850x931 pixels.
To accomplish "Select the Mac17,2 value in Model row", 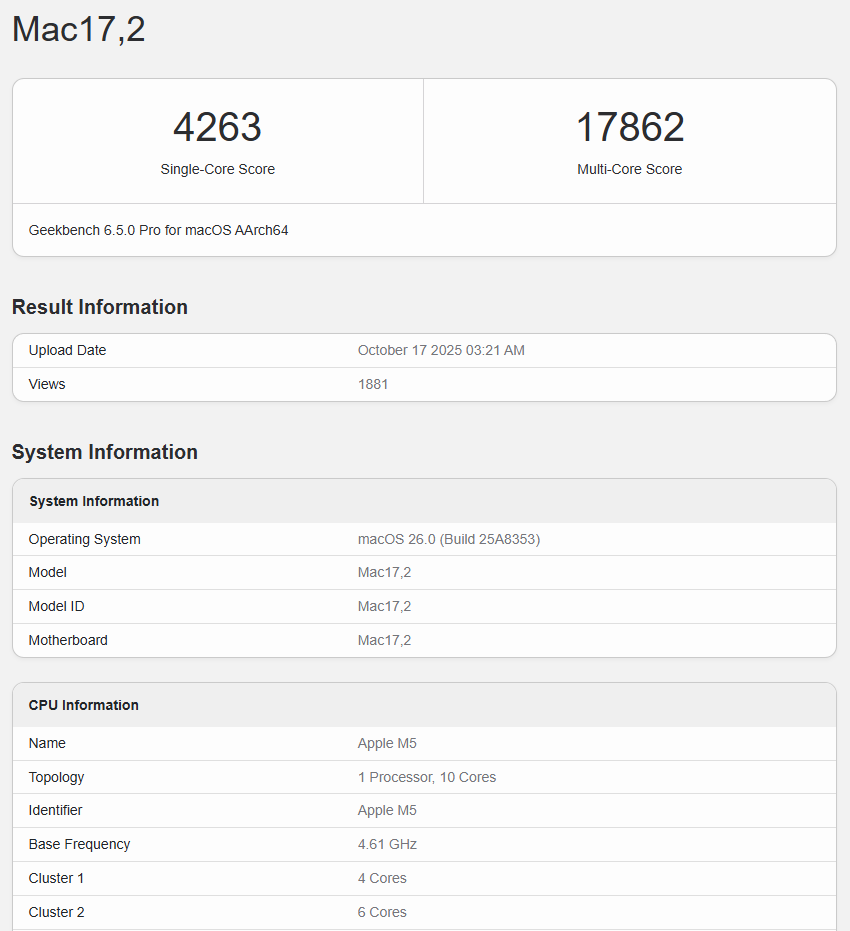I will click(384, 572).
